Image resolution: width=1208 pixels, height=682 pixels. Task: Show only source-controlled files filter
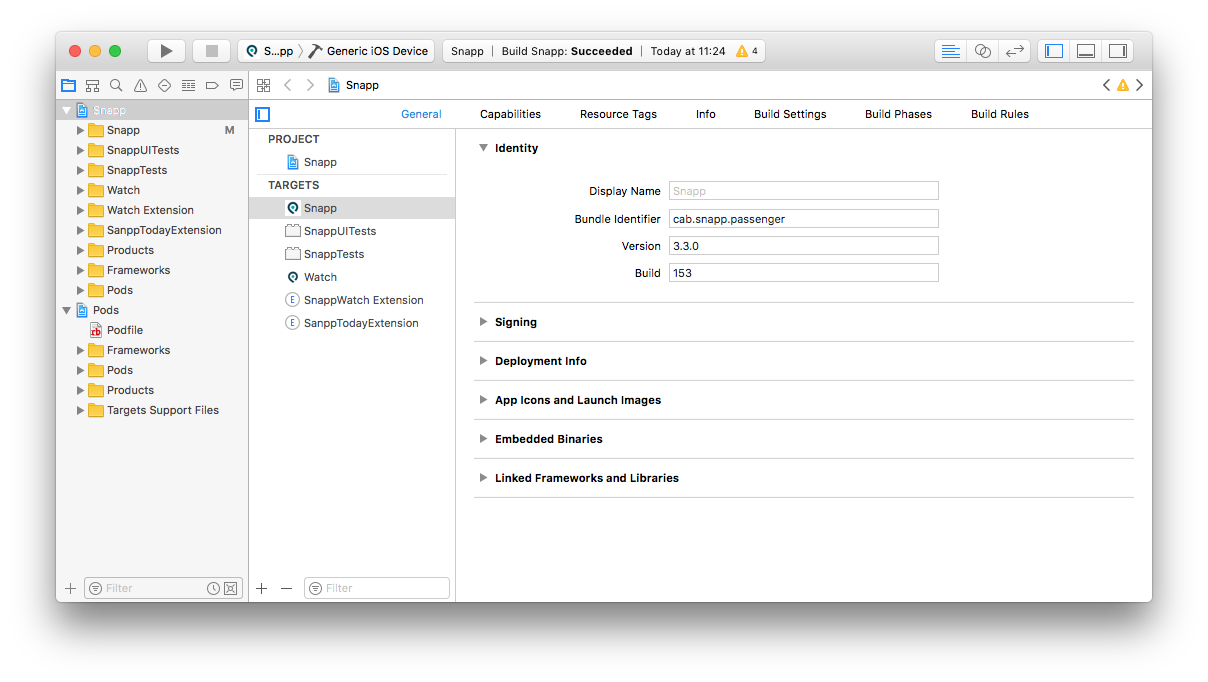coord(230,588)
